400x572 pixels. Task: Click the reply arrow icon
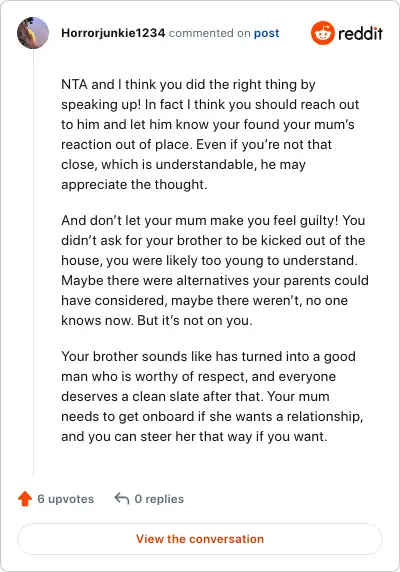pos(122,499)
